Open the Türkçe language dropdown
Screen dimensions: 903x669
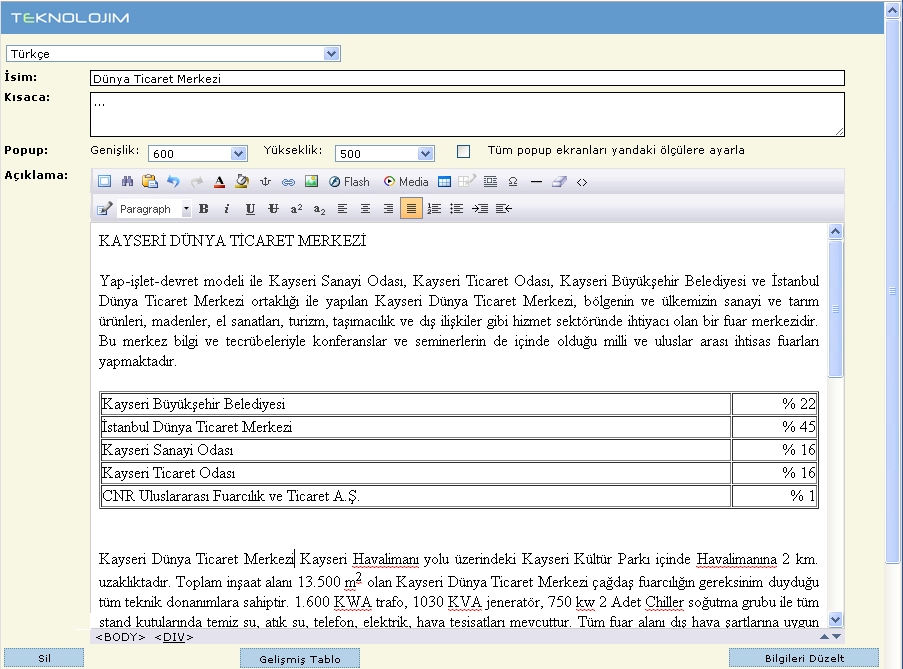[173, 54]
